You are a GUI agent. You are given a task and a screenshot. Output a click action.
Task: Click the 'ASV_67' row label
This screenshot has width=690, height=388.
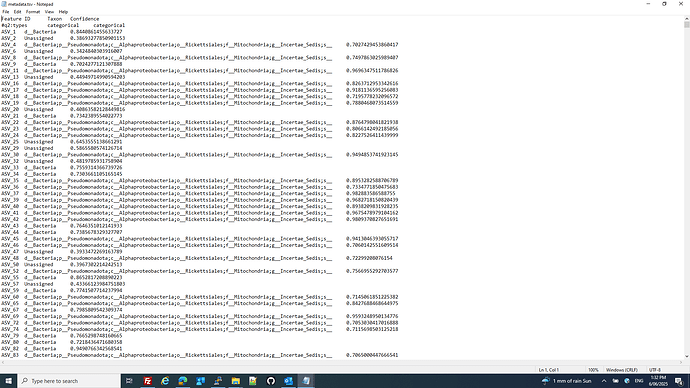pos(10,310)
